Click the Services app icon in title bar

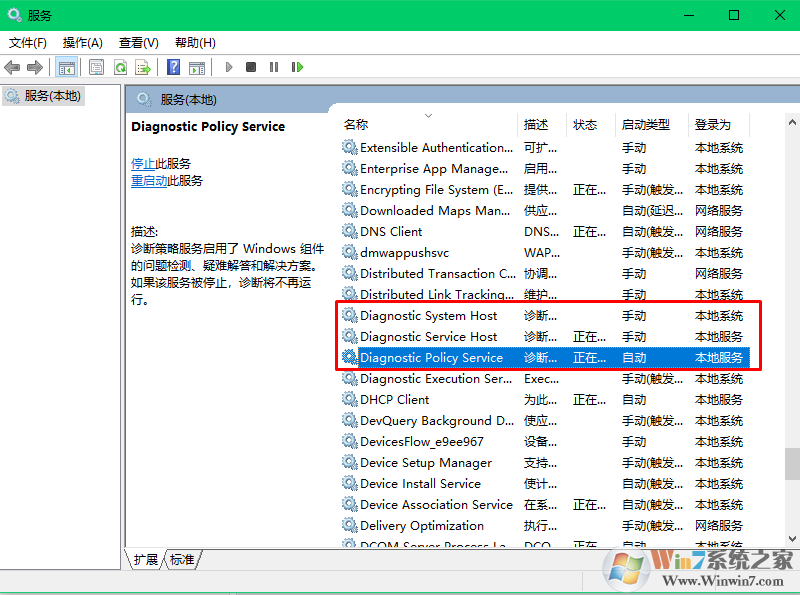[14, 15]
